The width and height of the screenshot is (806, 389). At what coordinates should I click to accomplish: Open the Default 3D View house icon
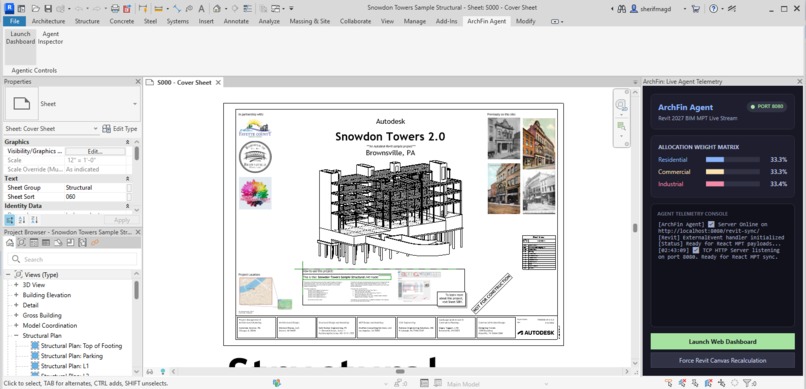(x=216, y=9)
